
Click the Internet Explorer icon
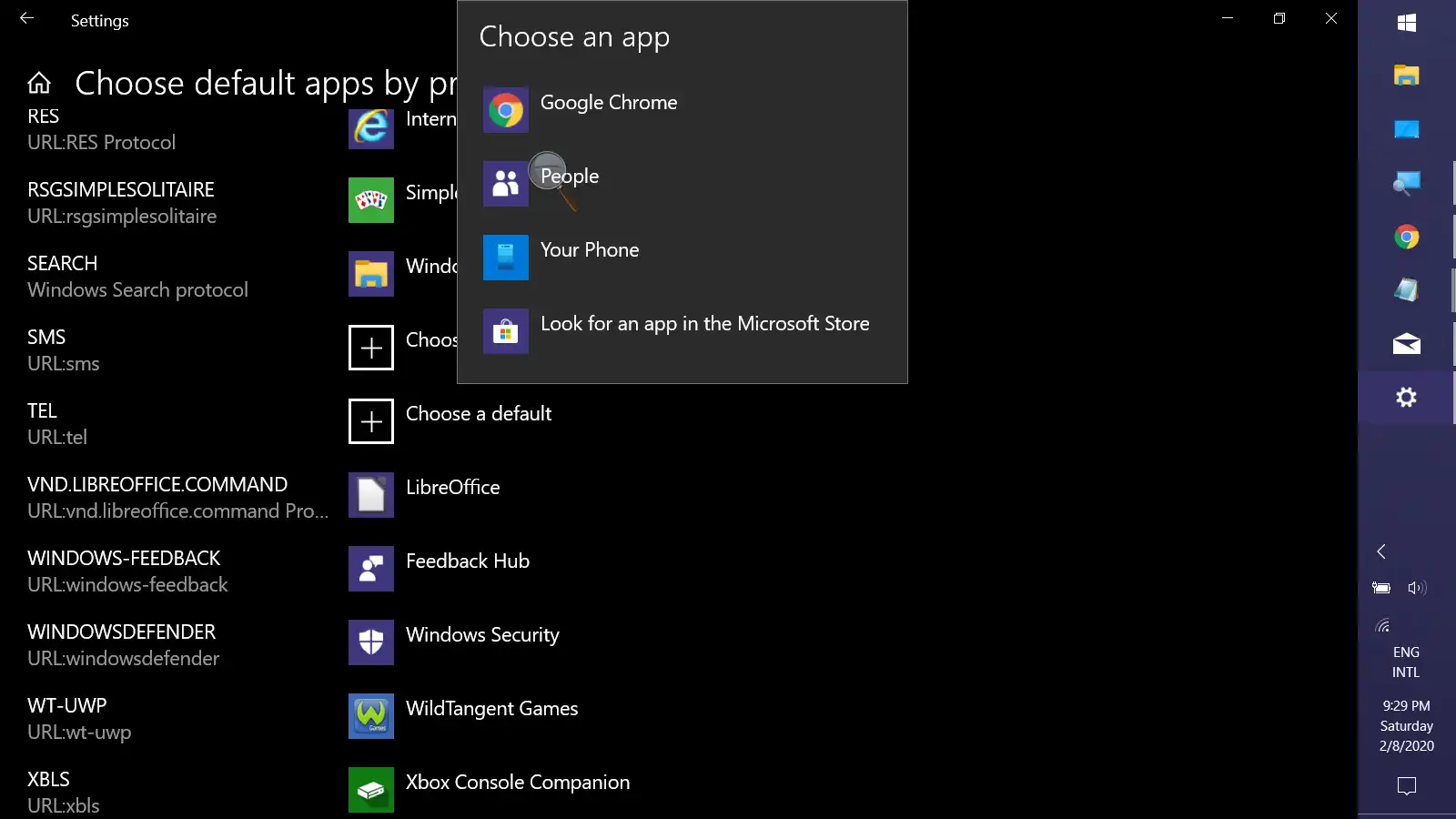(370, 127)
